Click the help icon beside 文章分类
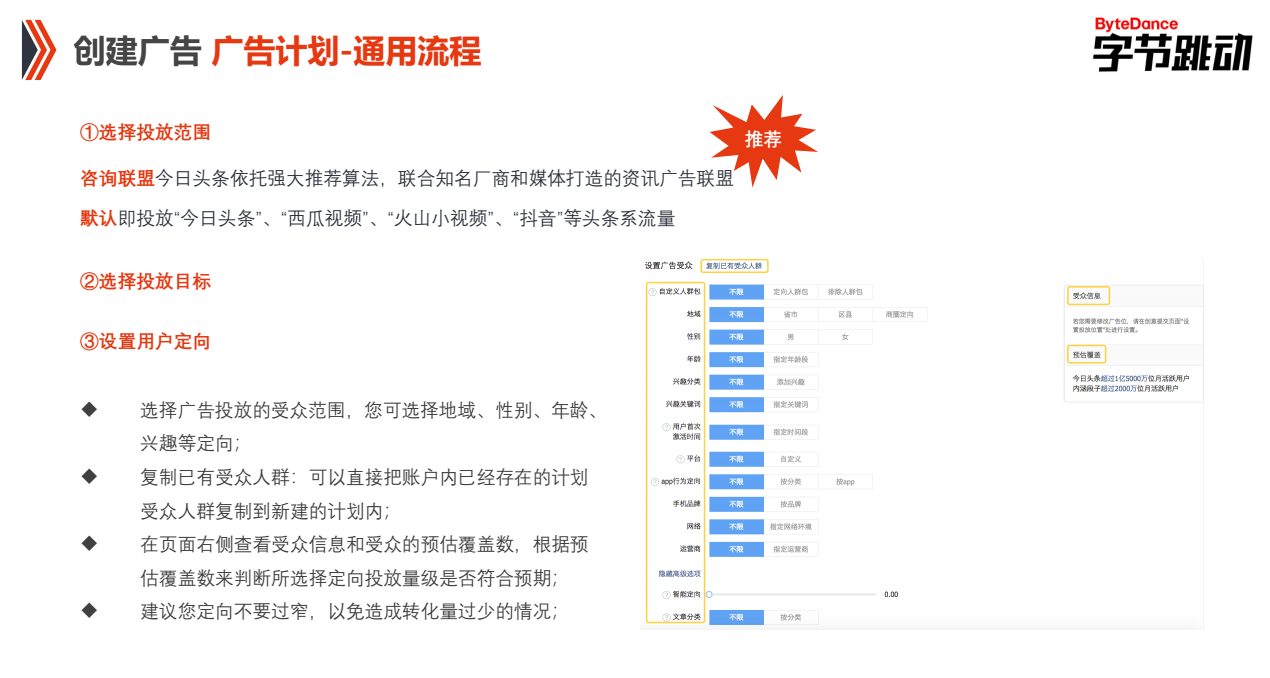The width and height of the screenshot is (1270, 678). click(664, 615)
